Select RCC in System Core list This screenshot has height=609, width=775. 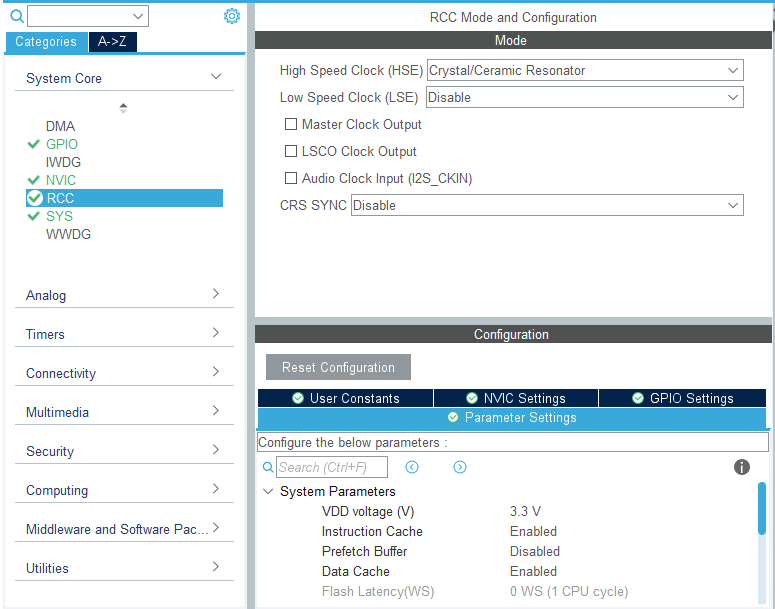(124, 198)
